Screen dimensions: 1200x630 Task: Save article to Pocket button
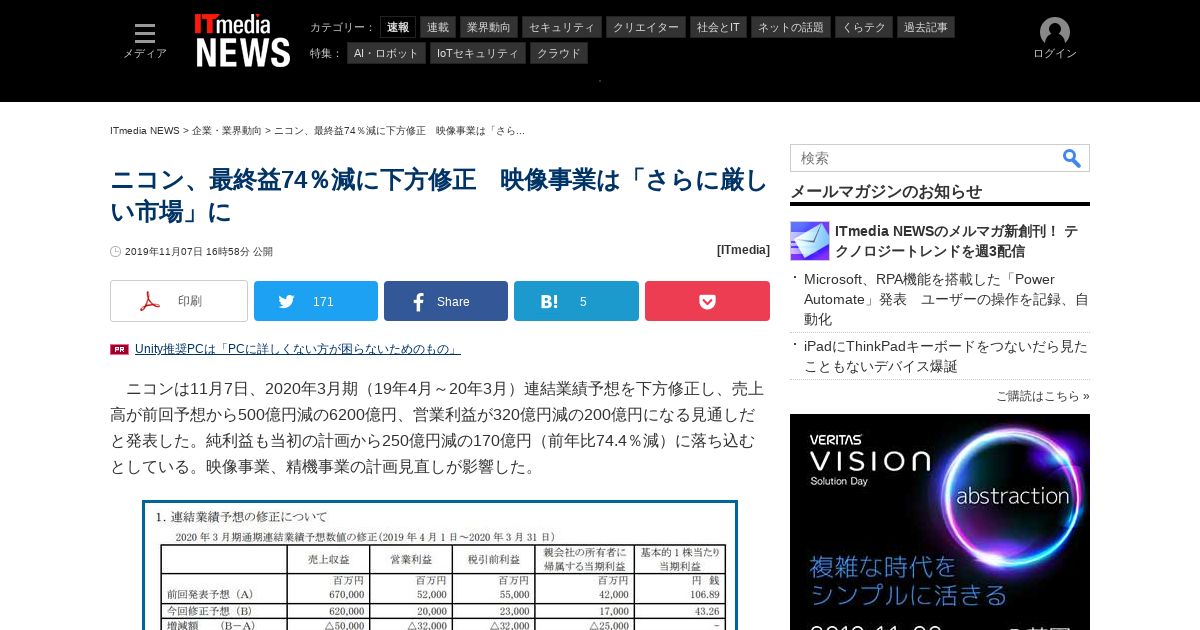(707, 301)
